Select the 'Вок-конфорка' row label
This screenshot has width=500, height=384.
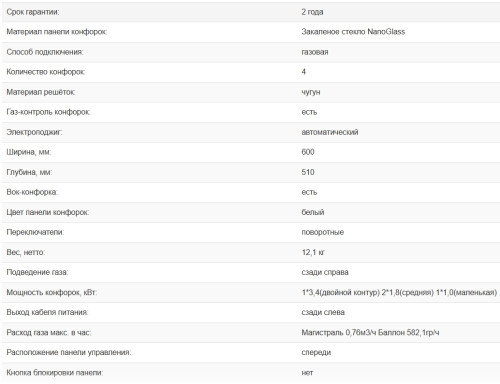[32, 192]
